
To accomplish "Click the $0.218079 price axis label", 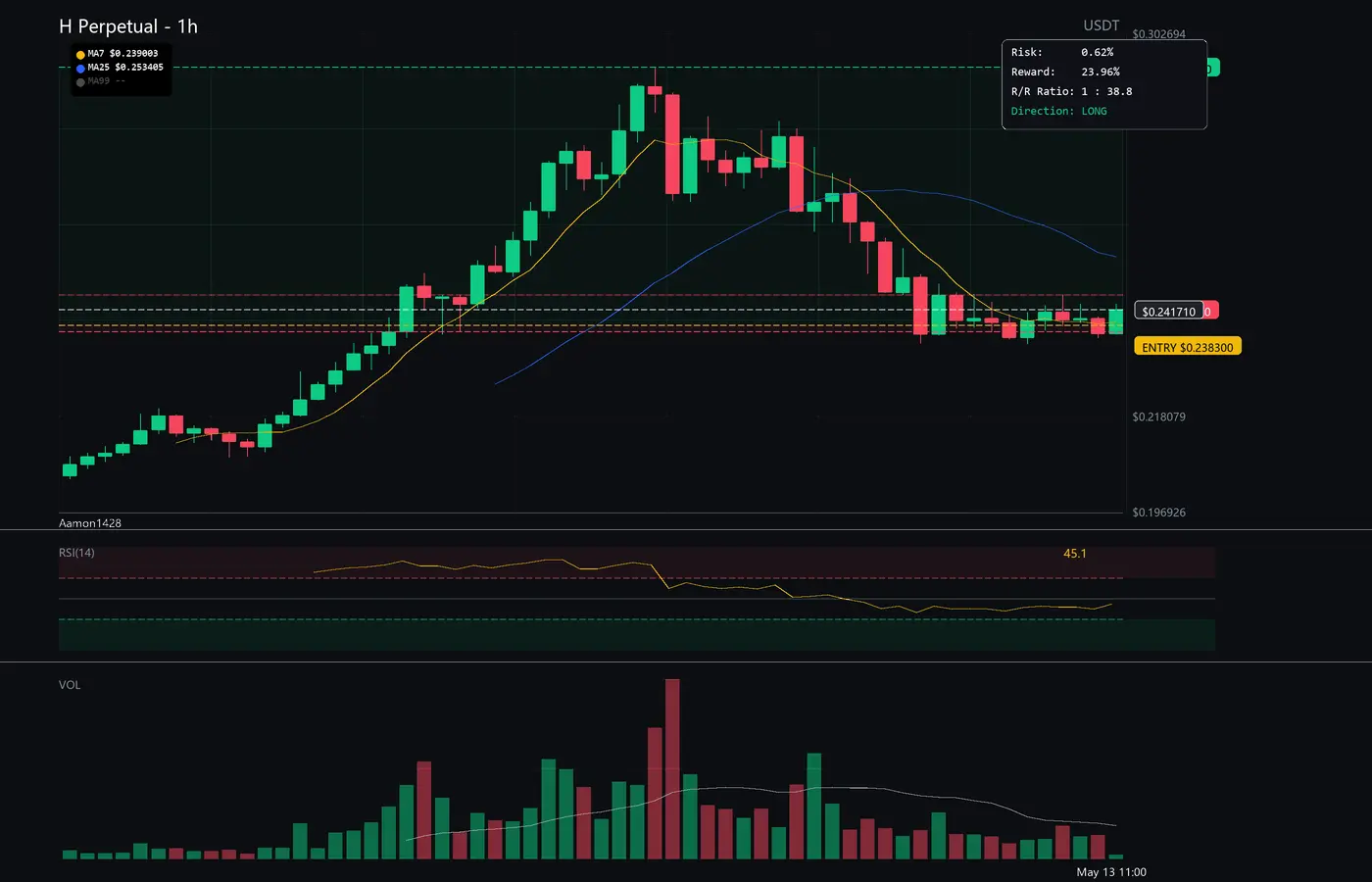I will (x=1158, y=416).
